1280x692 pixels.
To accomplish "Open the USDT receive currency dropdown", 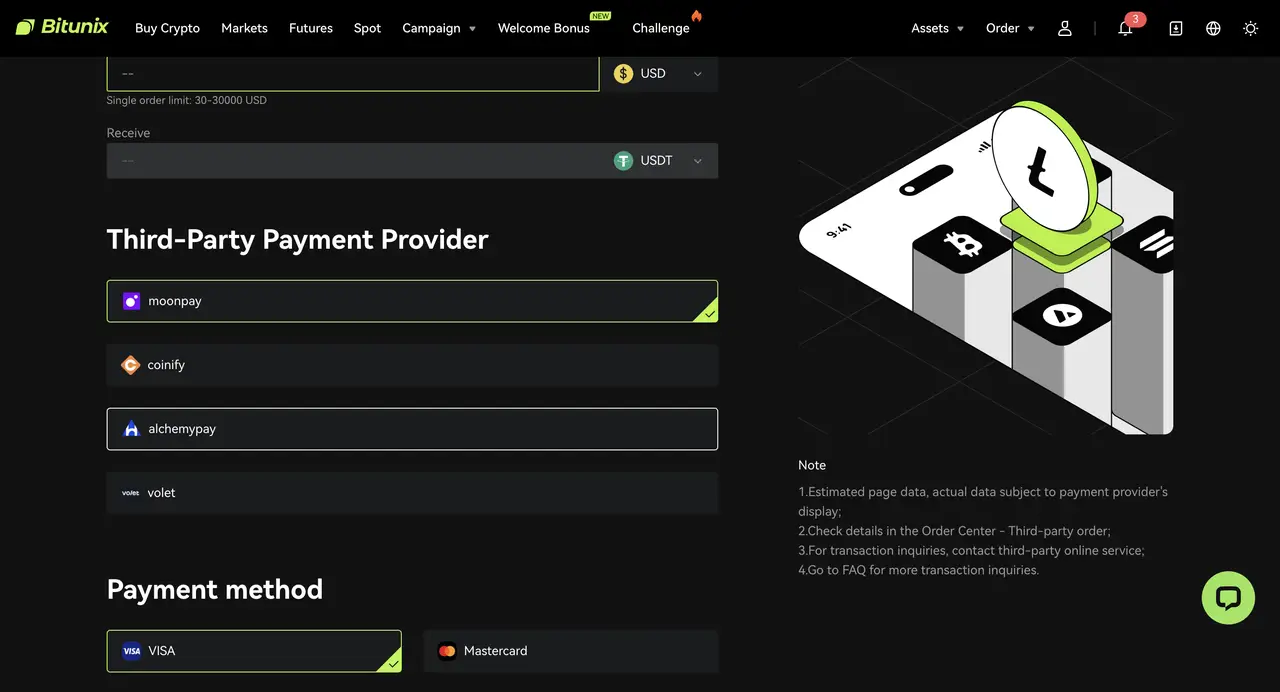I will [659, 160].
